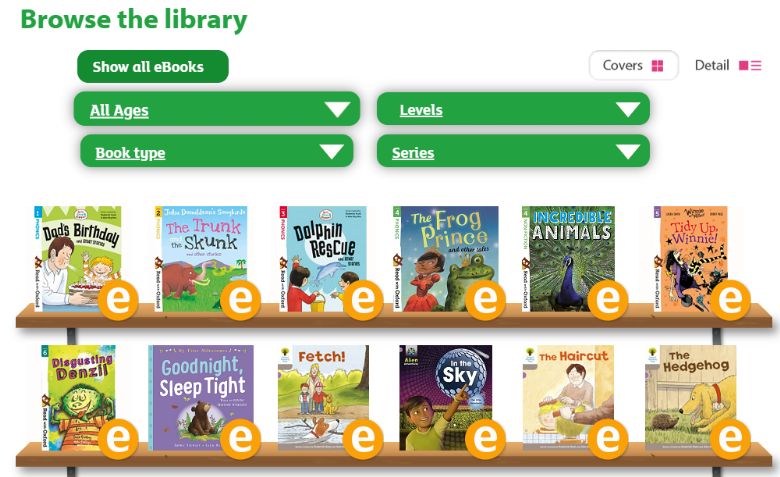Select Tidy Up, Winnie! book cover
780x477 pixels.
tap(690, 259)
